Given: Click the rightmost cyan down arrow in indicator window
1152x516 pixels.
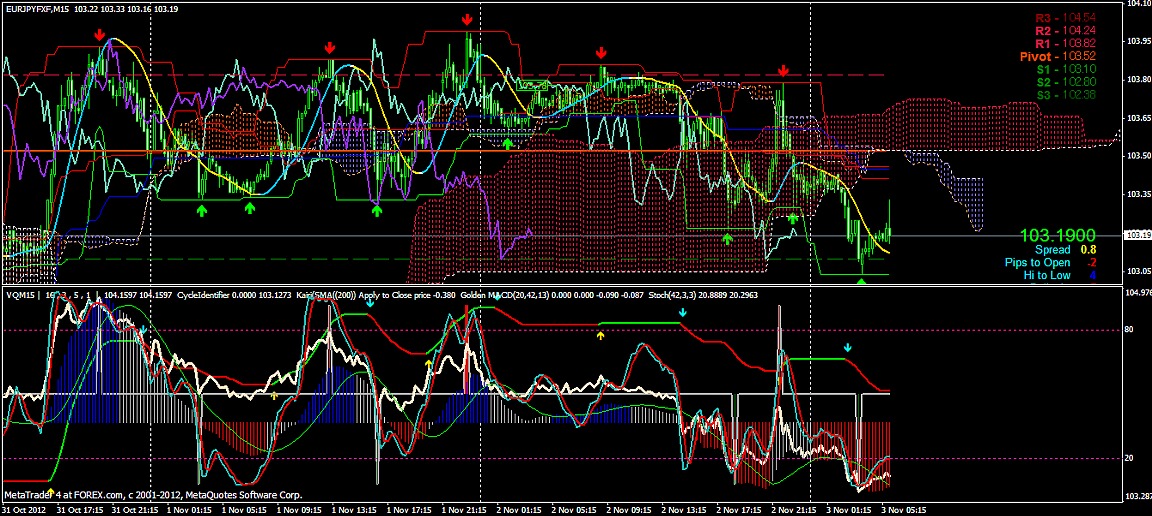Looking at the screenshot, I should [x=848, y=348].
